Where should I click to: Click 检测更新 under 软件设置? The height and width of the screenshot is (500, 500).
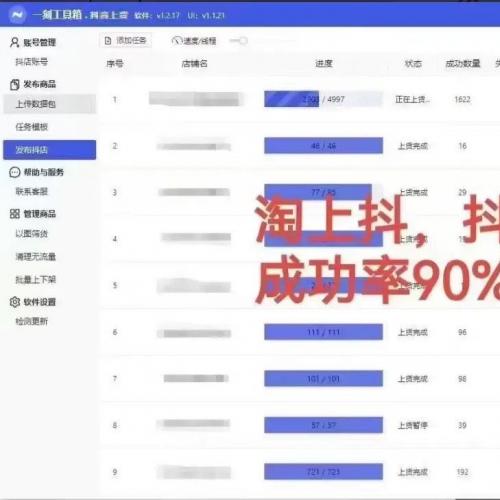click(32, 321)
